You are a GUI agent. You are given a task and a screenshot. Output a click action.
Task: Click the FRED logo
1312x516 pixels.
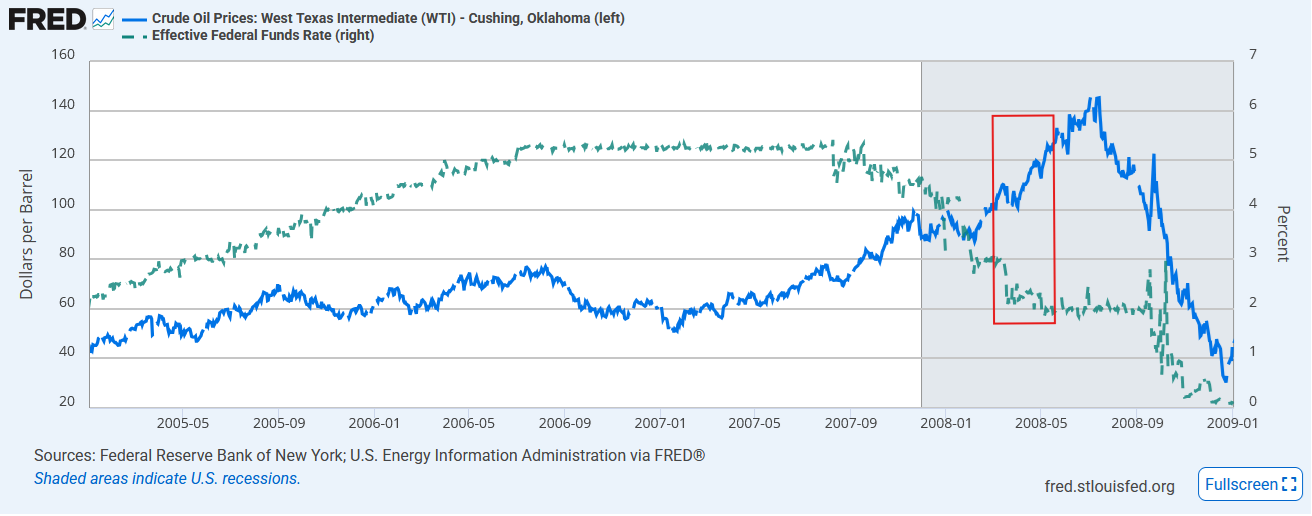tap(47, 19)
